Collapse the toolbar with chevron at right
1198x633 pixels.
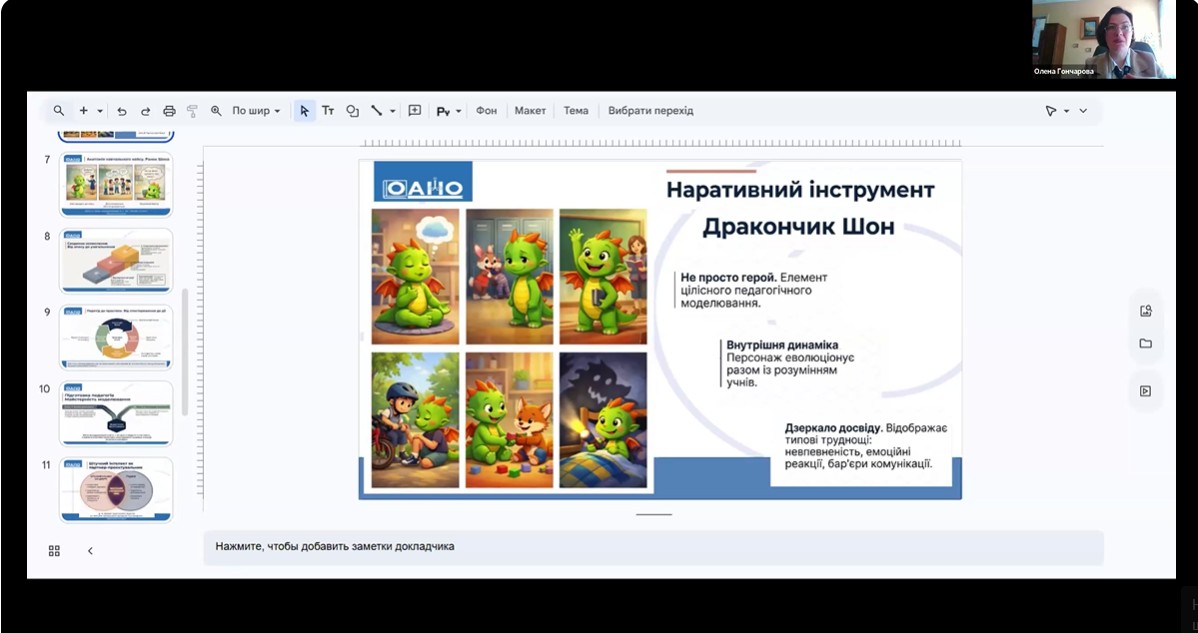pyautogui.click(x=1083, y=111)
